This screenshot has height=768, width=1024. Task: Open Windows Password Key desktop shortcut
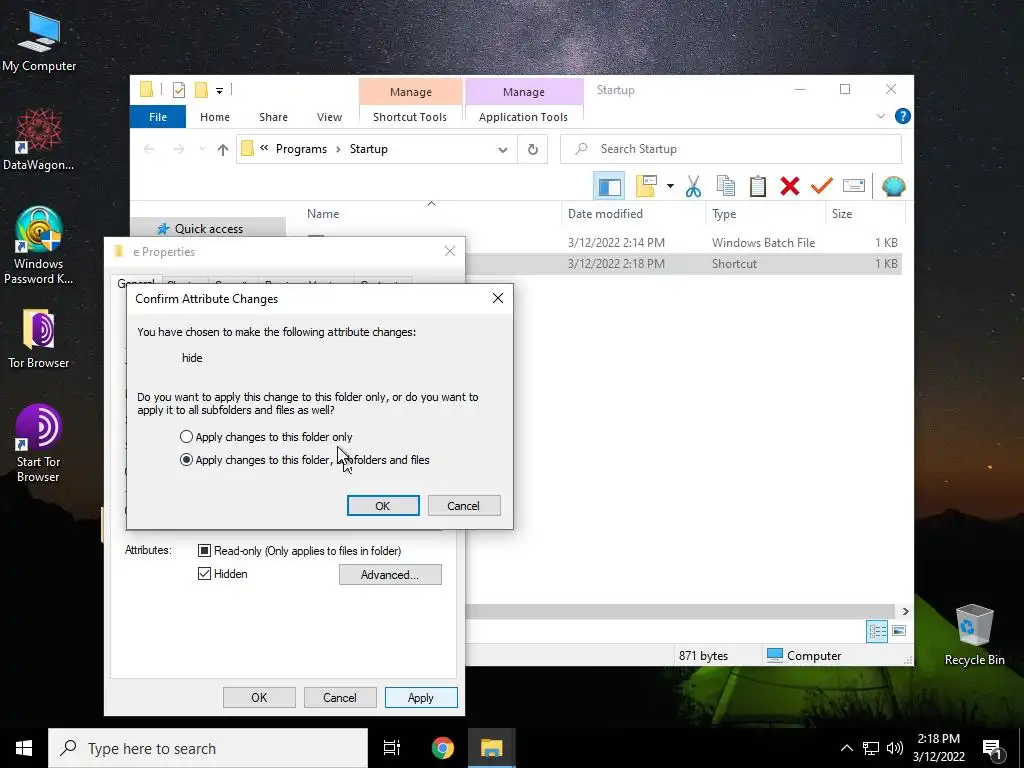tap(39, 246)
